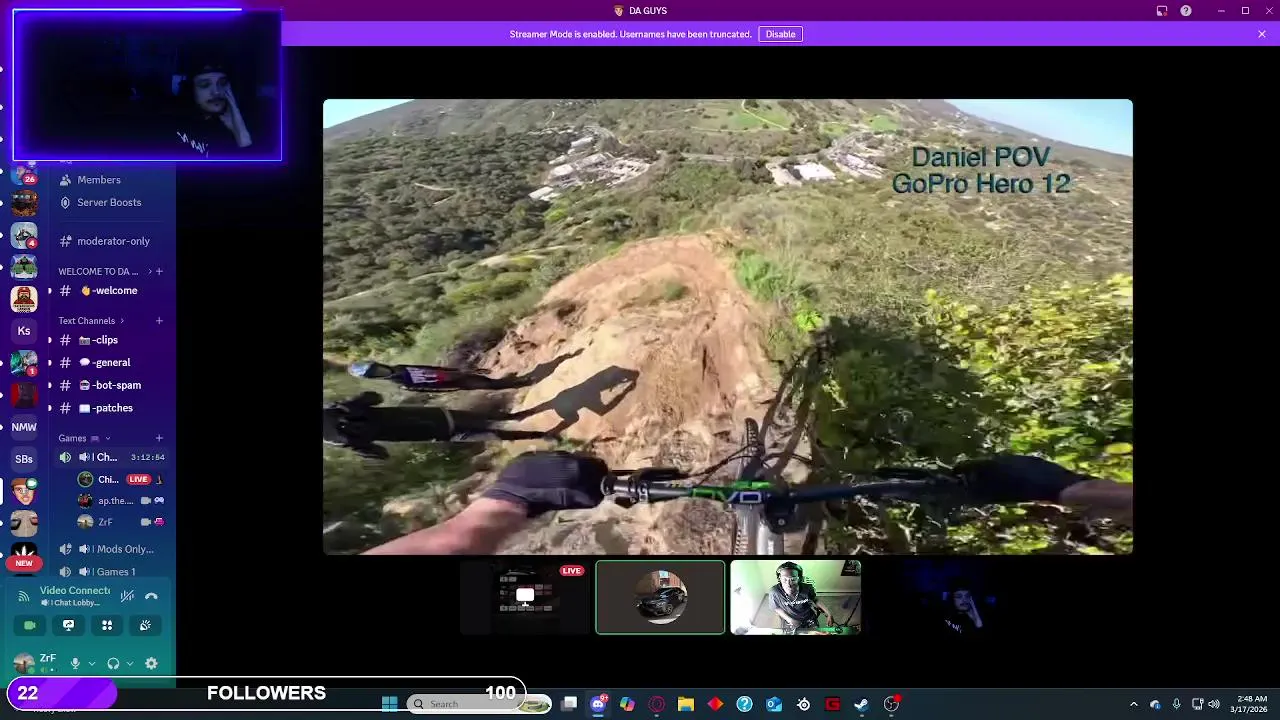The image size is (1280, 720).
Task: Expand the patches channel thread arrow
Action: pyautogui.click(x=50, y=408)
